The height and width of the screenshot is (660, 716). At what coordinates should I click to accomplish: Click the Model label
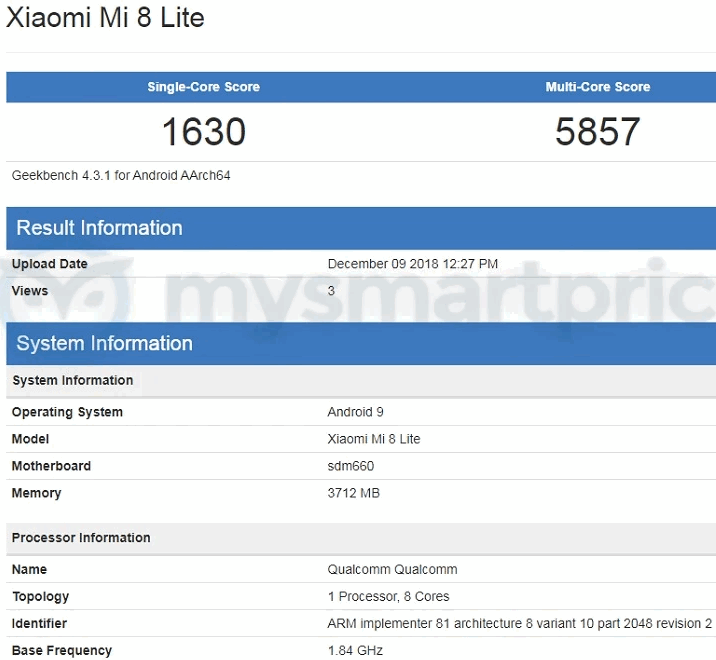point(30,439)
